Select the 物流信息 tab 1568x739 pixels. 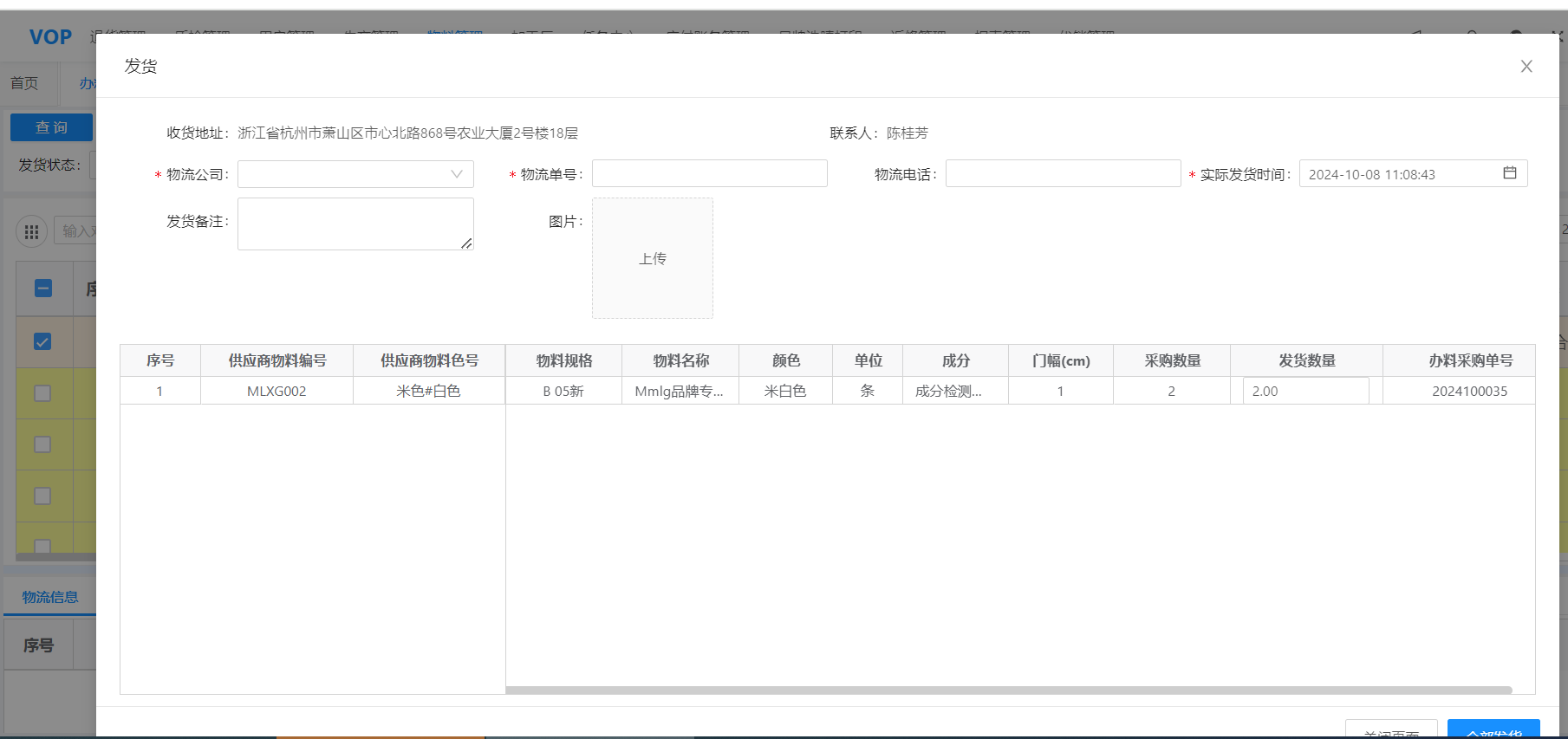point(49,597)
